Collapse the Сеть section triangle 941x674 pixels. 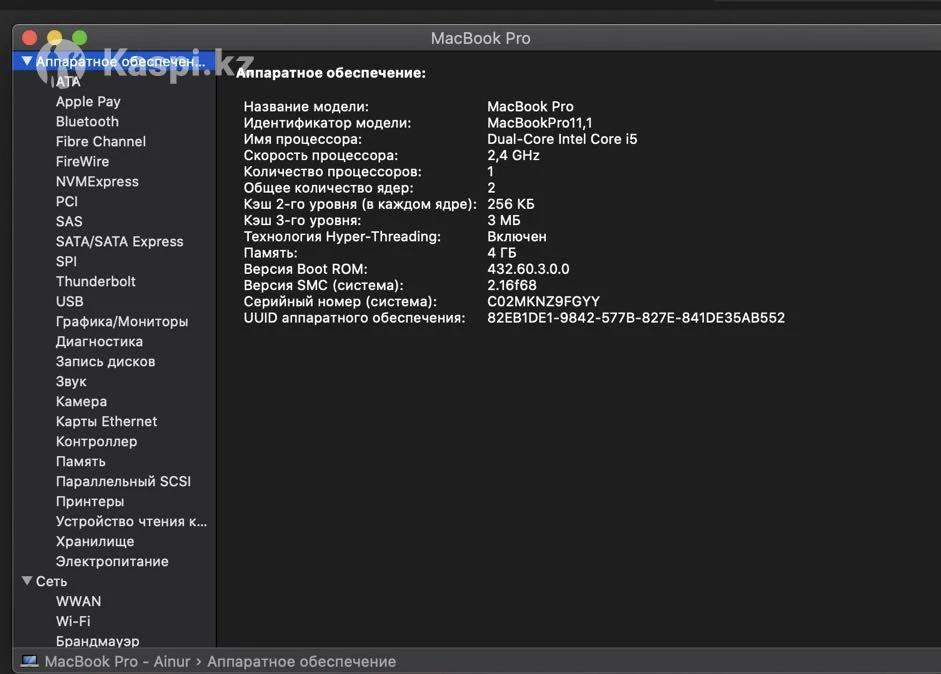[x=27, y=581]
